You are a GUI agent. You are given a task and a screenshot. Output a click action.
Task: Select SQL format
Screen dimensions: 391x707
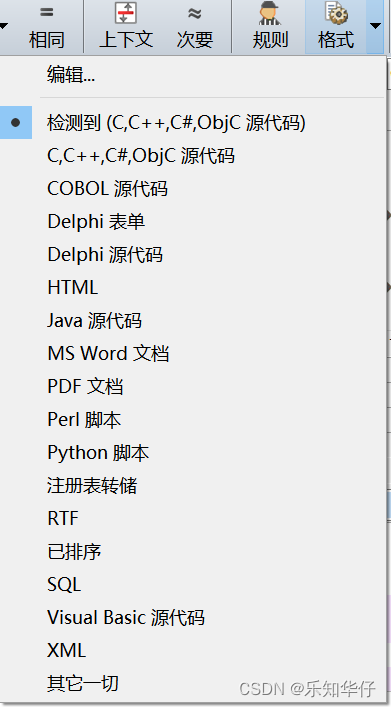[64, 584]
